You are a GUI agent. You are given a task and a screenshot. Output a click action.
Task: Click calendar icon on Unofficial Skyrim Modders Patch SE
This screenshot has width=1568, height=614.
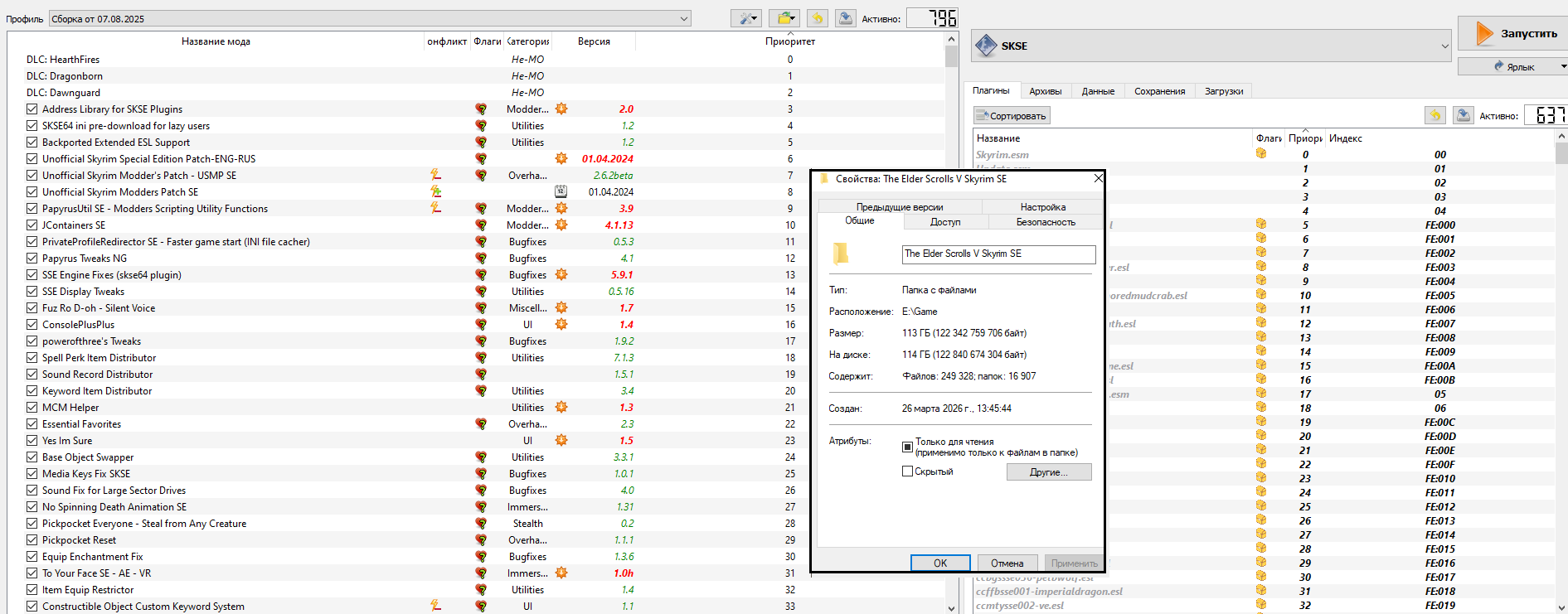coord(561,191)
